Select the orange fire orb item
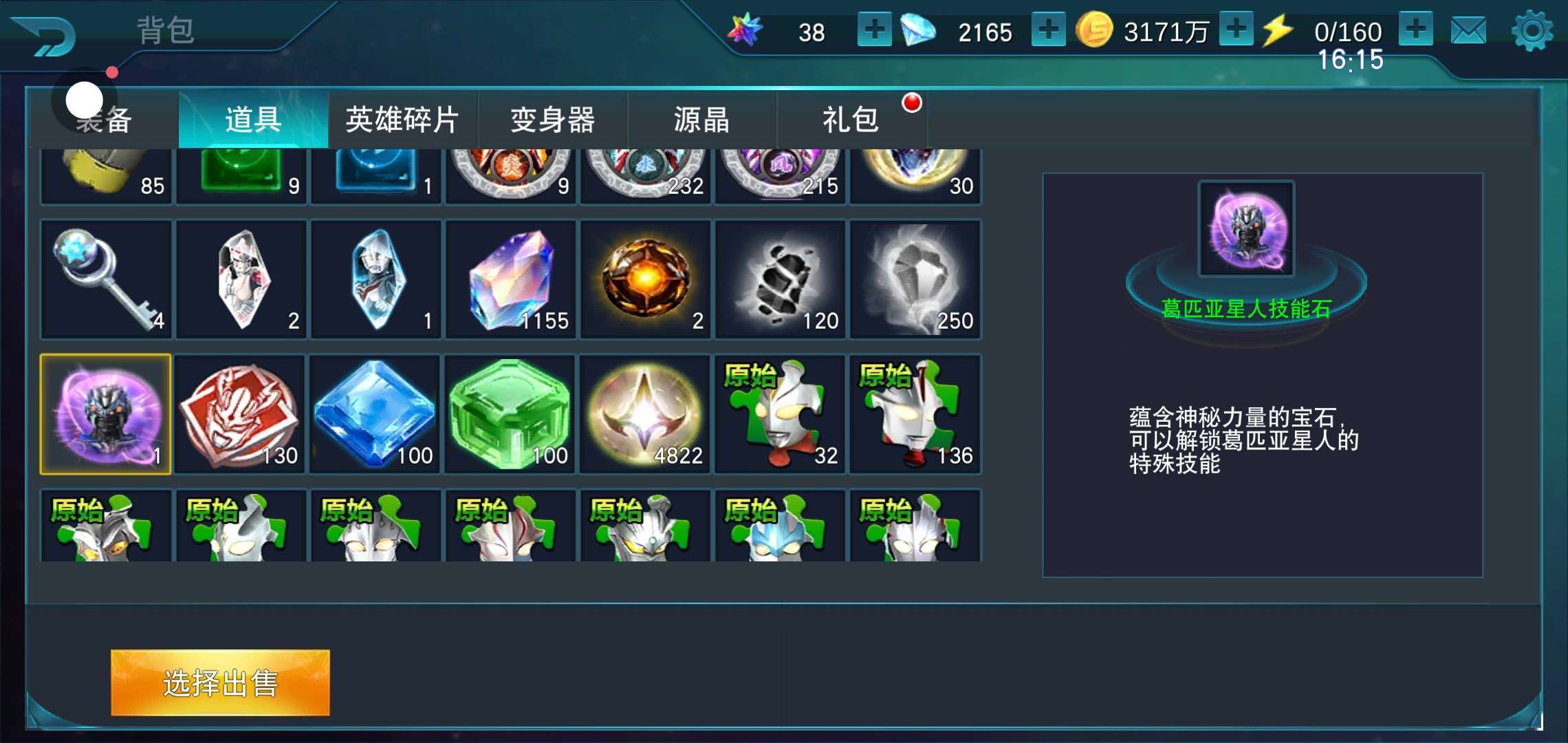 pyautogui.click(x=645, y=279)
